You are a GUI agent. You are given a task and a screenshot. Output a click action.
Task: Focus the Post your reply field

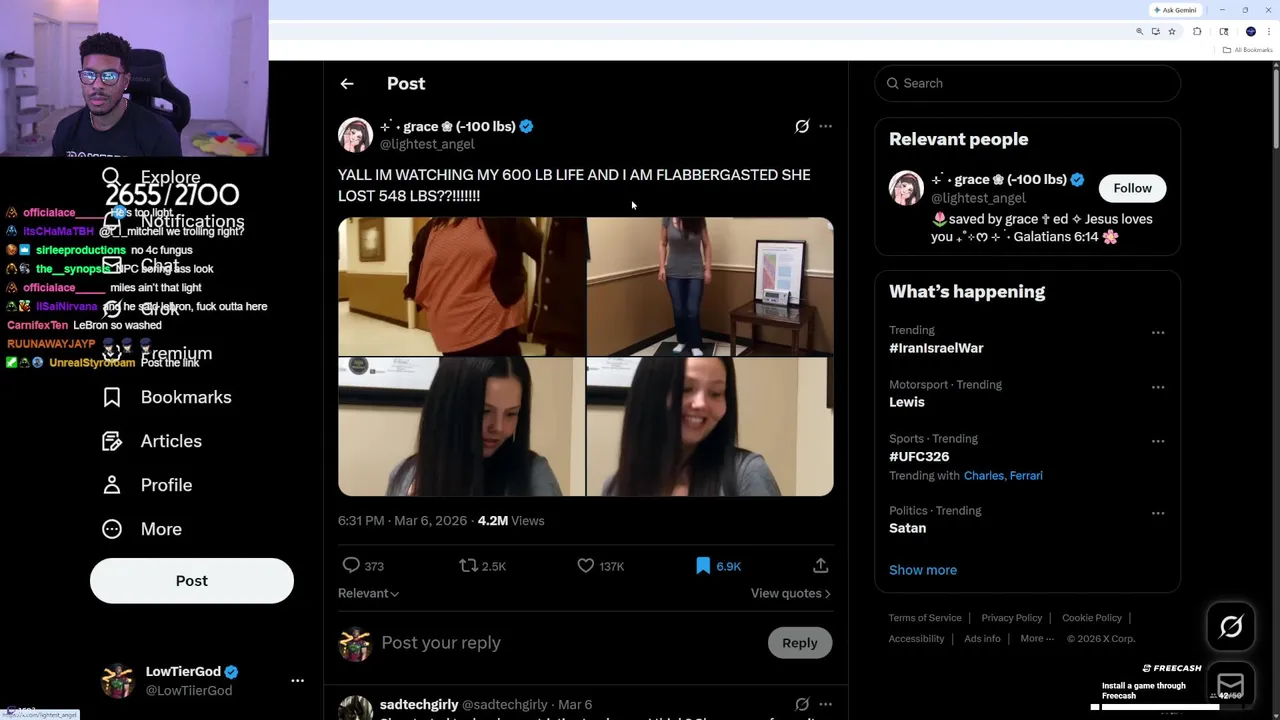(x=568, y=643)
